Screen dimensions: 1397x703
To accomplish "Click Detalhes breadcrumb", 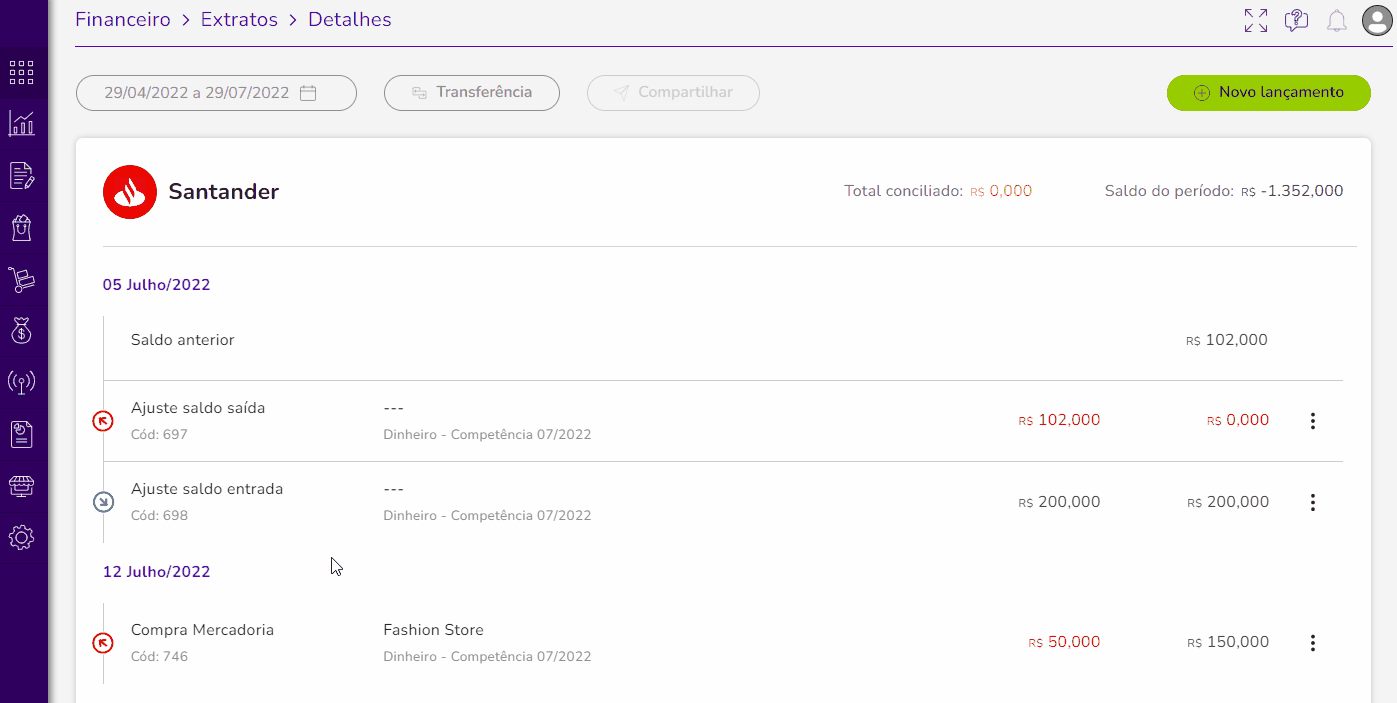I will (x=350, y=20).
